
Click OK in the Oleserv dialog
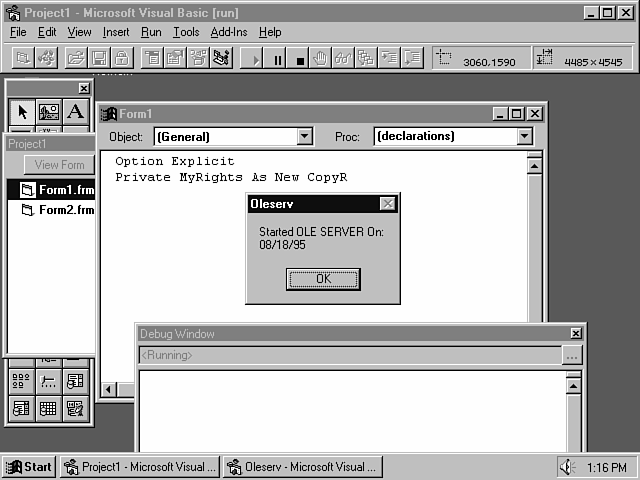[x=322, y=279]
